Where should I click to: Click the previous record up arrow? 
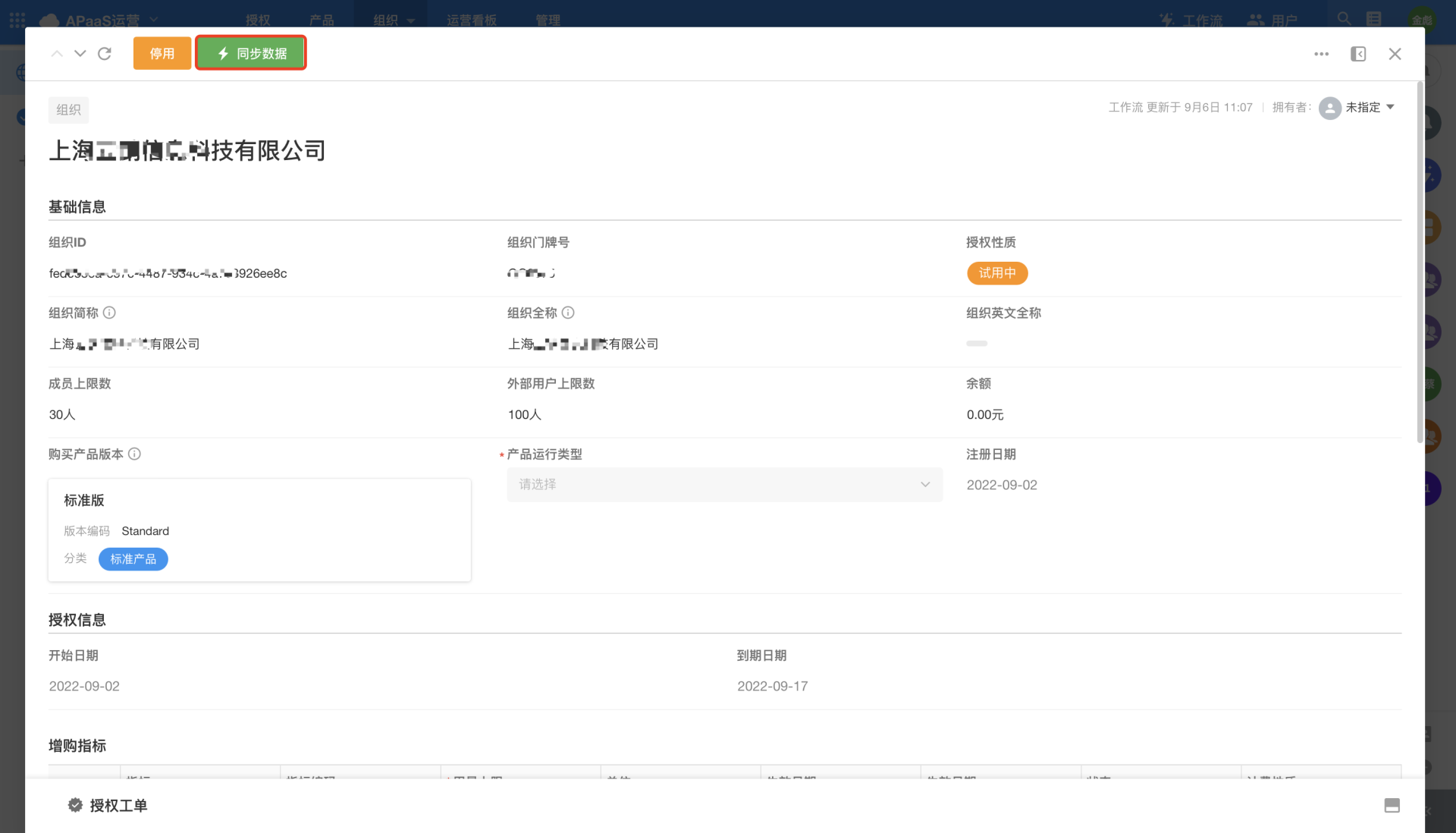[x=57, y=54]
